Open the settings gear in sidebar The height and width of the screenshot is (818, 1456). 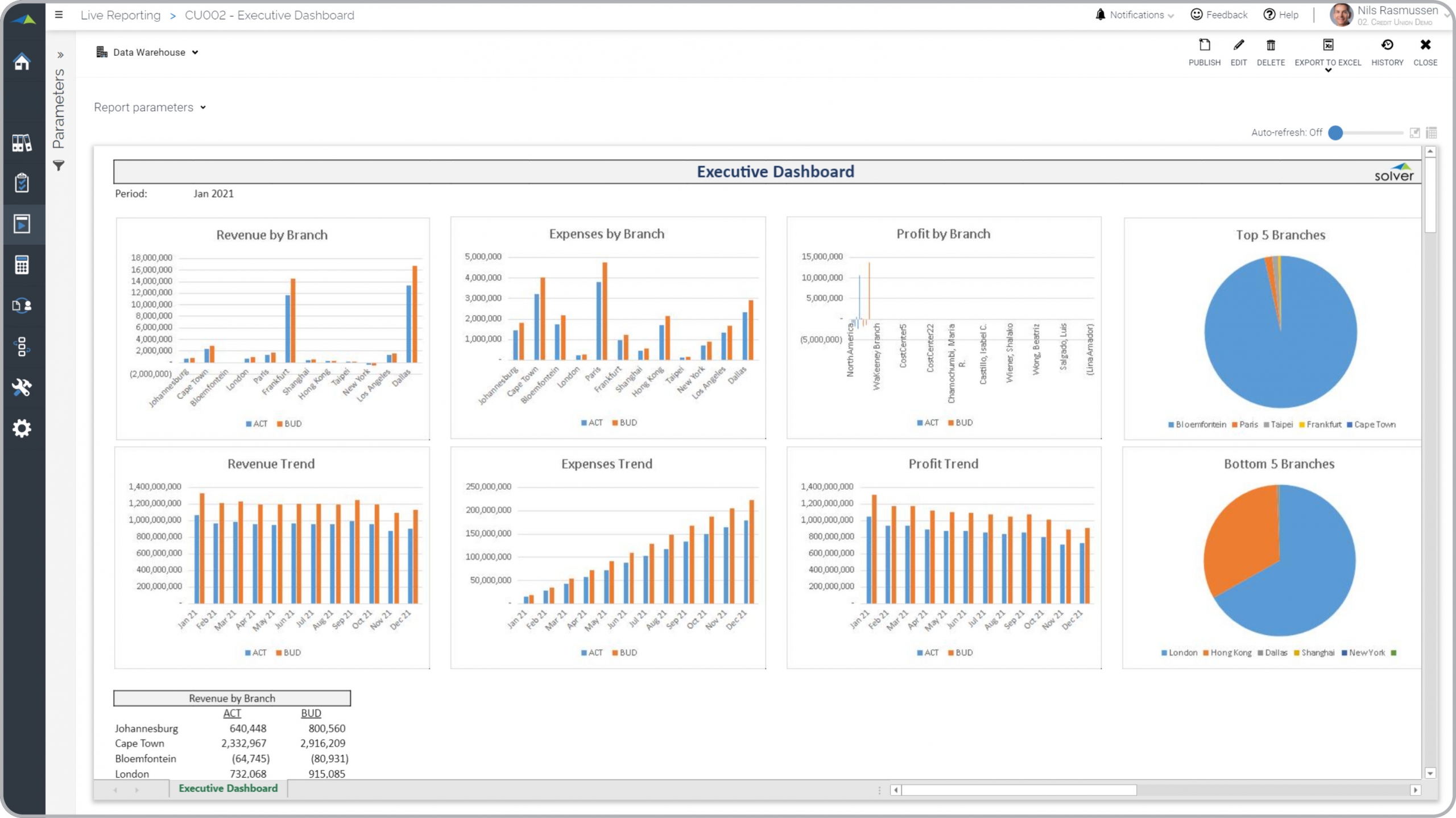(x=22, y=428)
